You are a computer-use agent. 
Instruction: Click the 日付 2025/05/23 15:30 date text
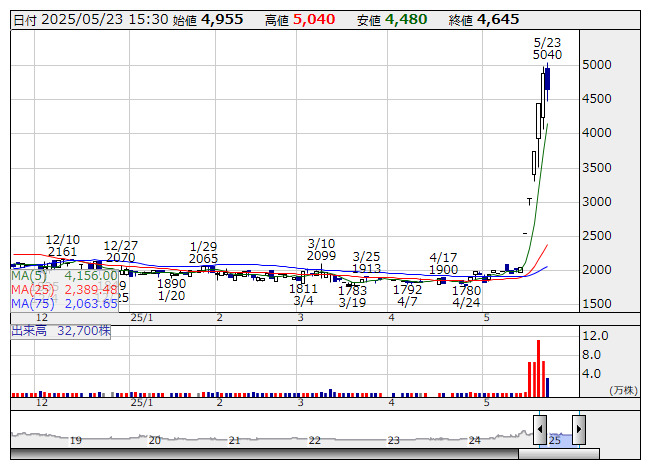tap(91, 20)
